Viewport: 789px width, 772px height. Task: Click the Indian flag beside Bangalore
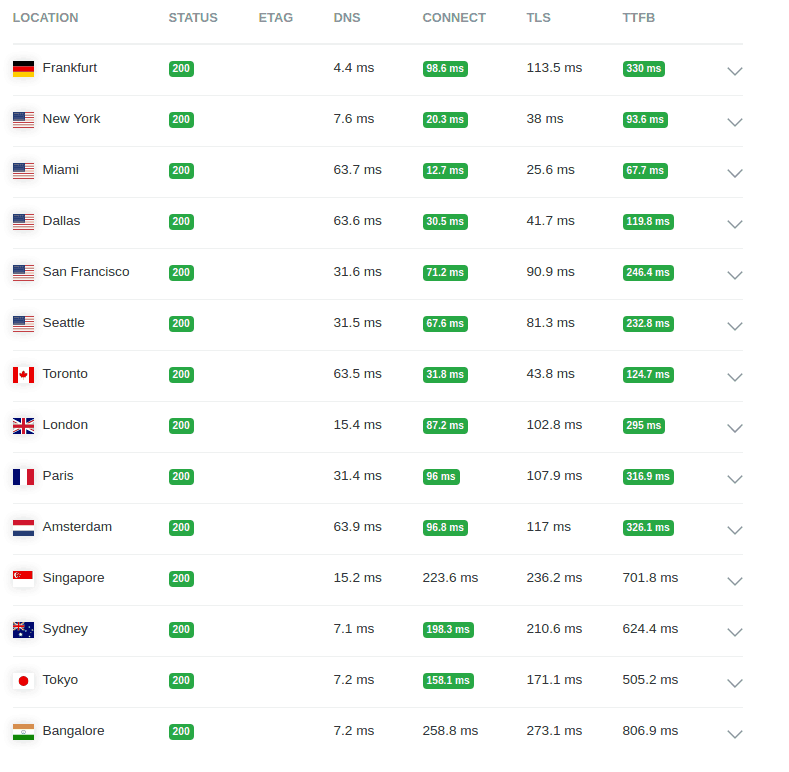click(x=23, y=732)
